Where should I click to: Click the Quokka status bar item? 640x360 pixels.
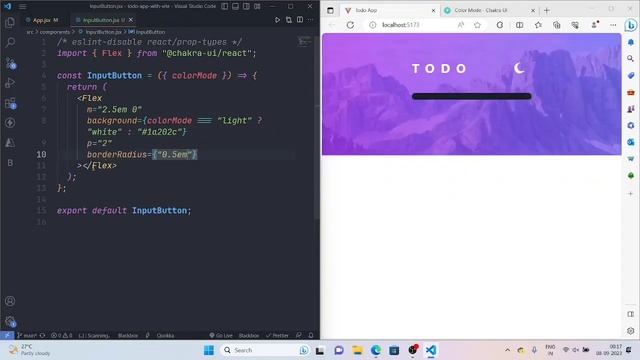pyautogui.click(x=165, y=336)
